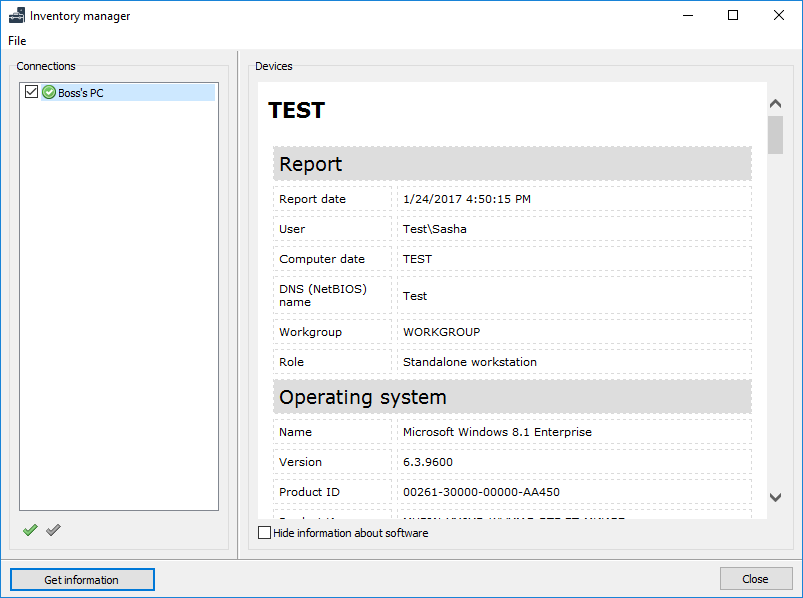Click the Close button at bottom right
This screenshot has width=803, height=598.
coord(755,579)
